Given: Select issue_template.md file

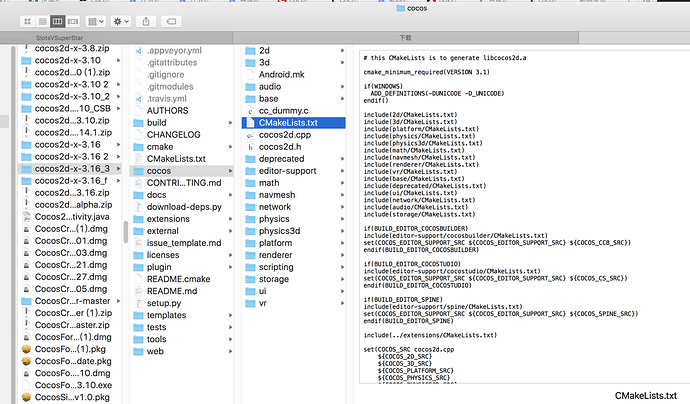Looking at the screenshot, I should click(x=182, y=243).
